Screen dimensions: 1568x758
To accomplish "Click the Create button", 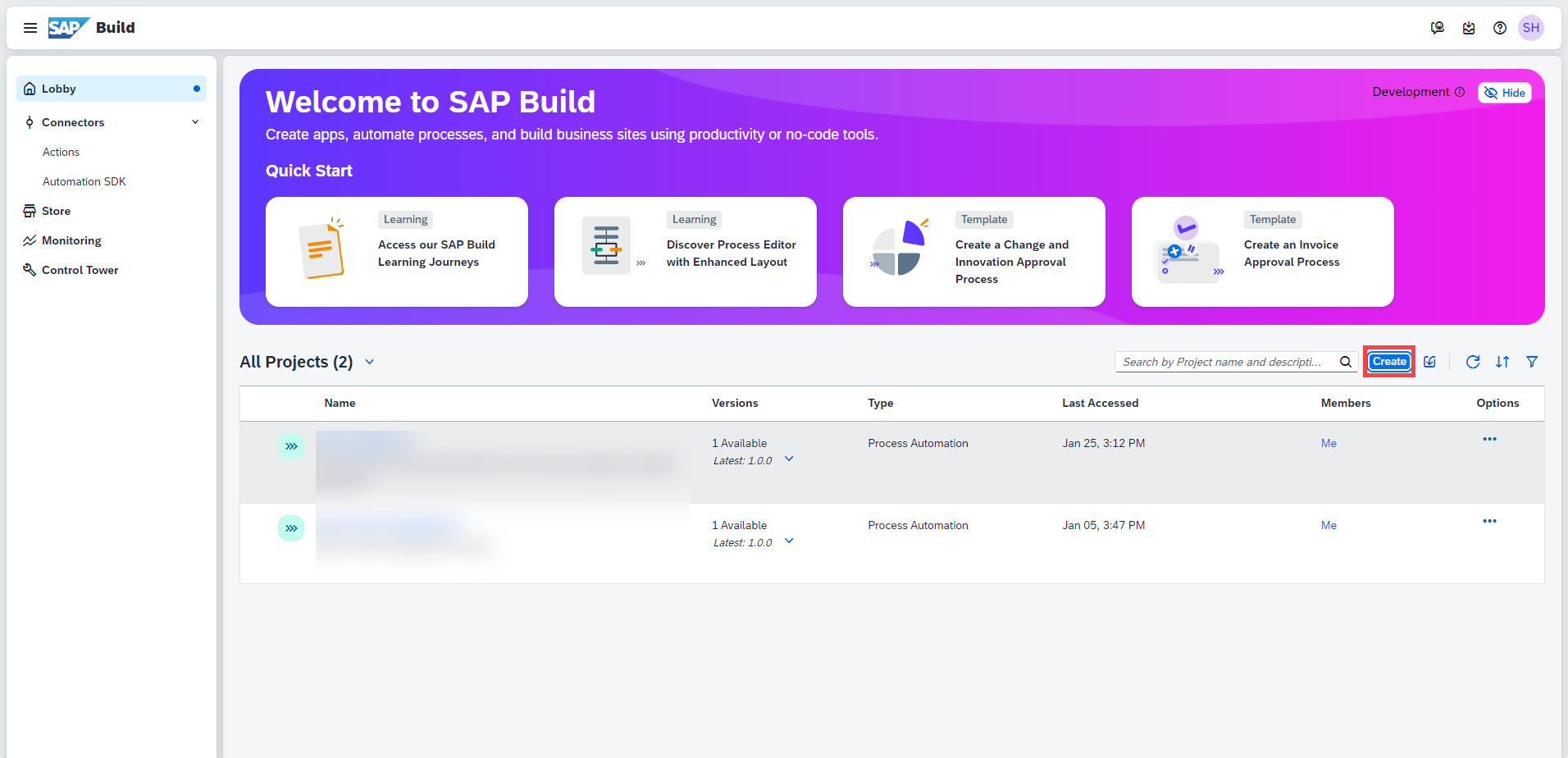I will pyautogui.click(x=1389, y=362).
